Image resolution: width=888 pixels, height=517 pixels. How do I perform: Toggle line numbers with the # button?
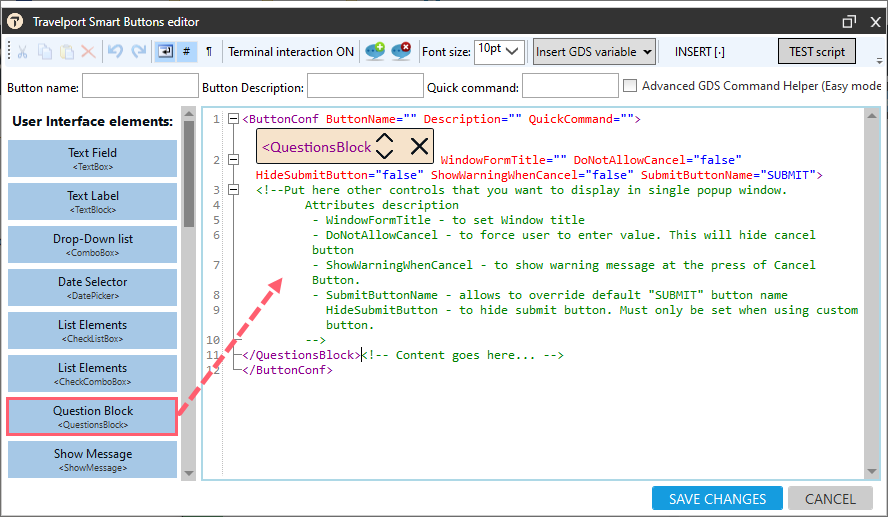click(x=187, y=52)
